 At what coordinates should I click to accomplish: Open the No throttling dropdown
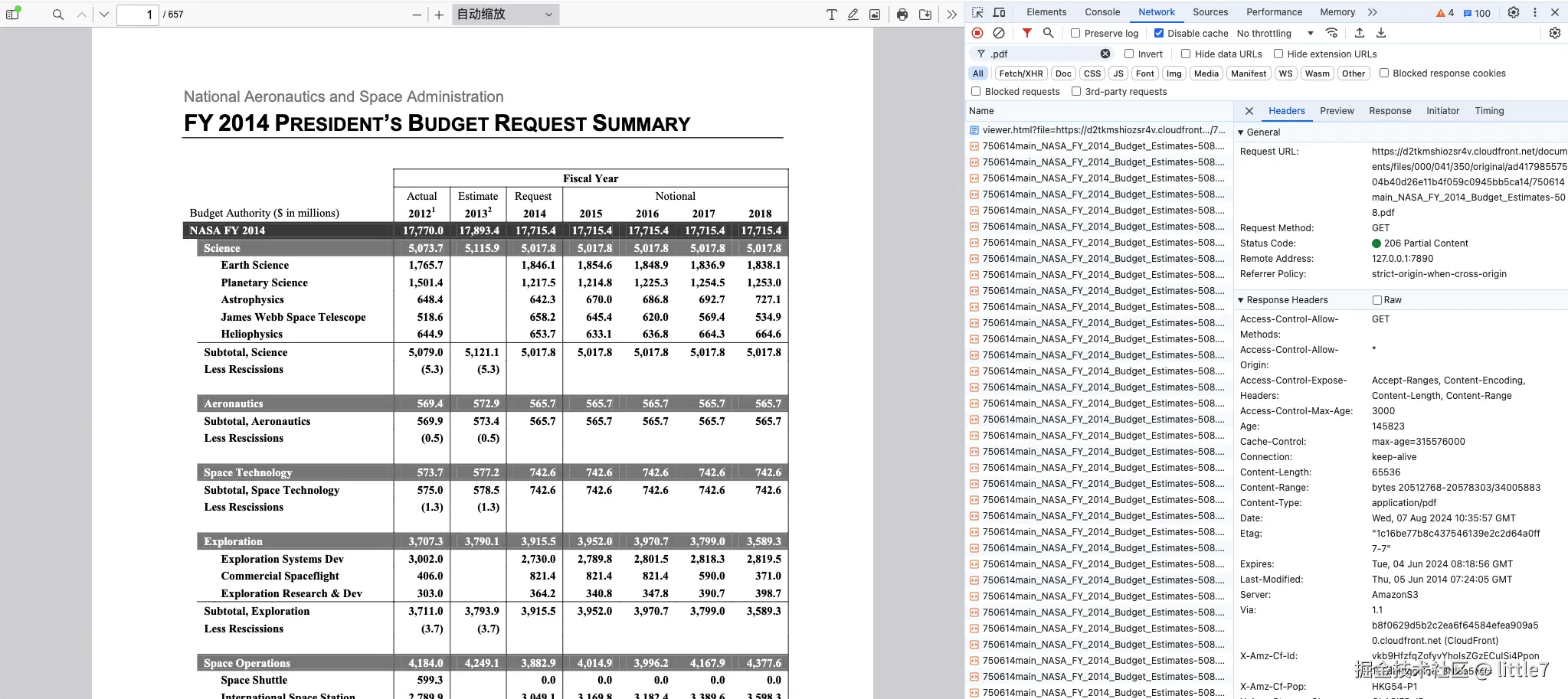pos(1275,33)
